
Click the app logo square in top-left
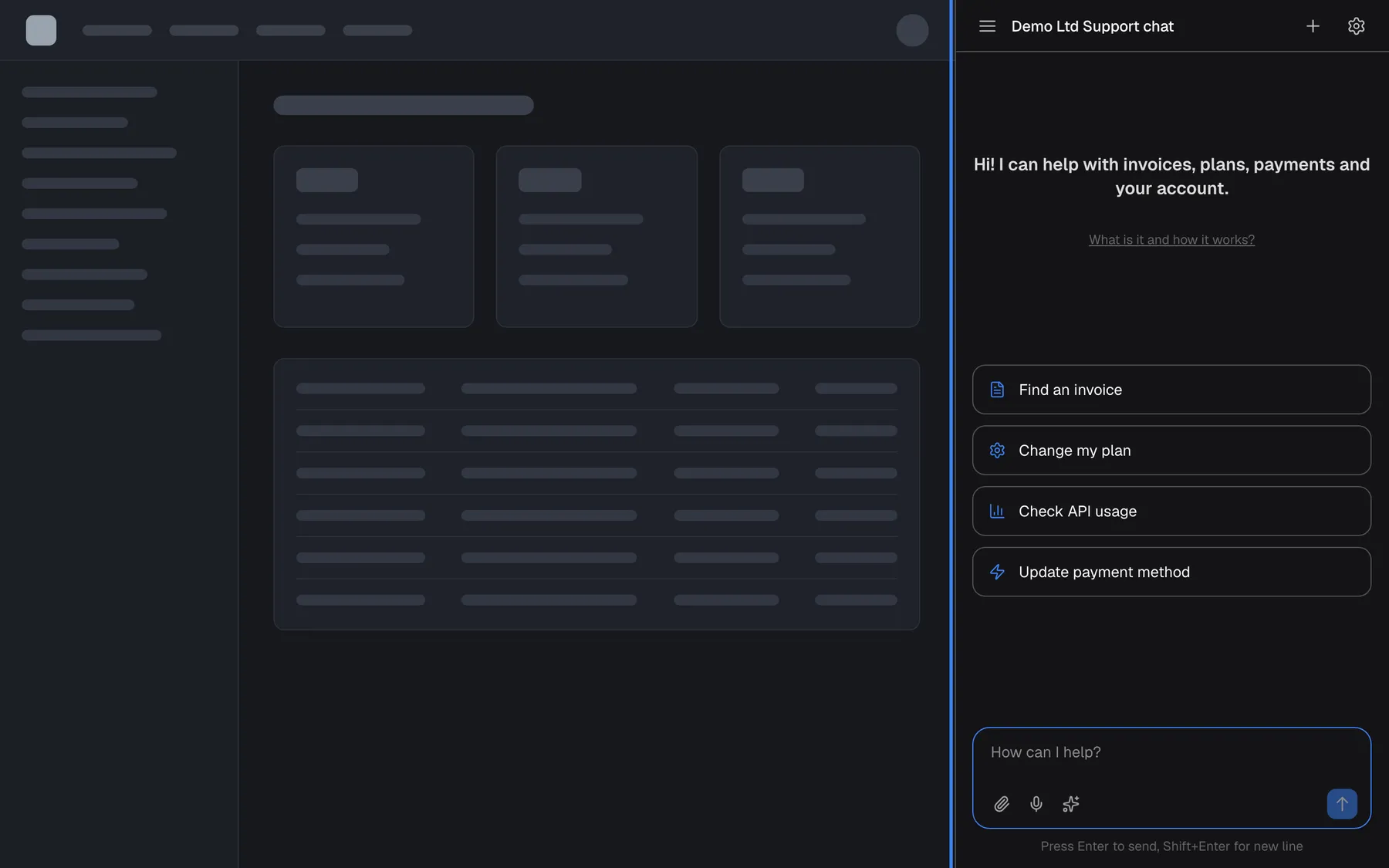[41, 30]
